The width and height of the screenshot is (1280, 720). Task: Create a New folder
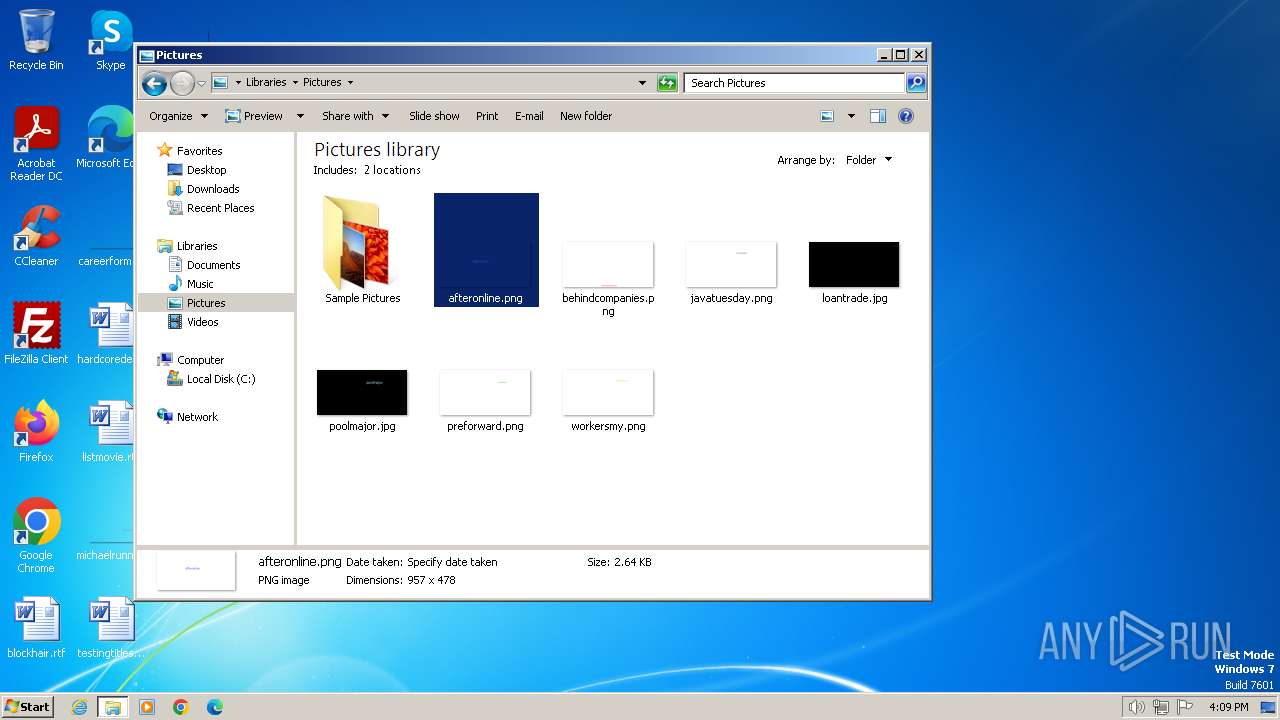pyautogui.click(x=586, y=116)
